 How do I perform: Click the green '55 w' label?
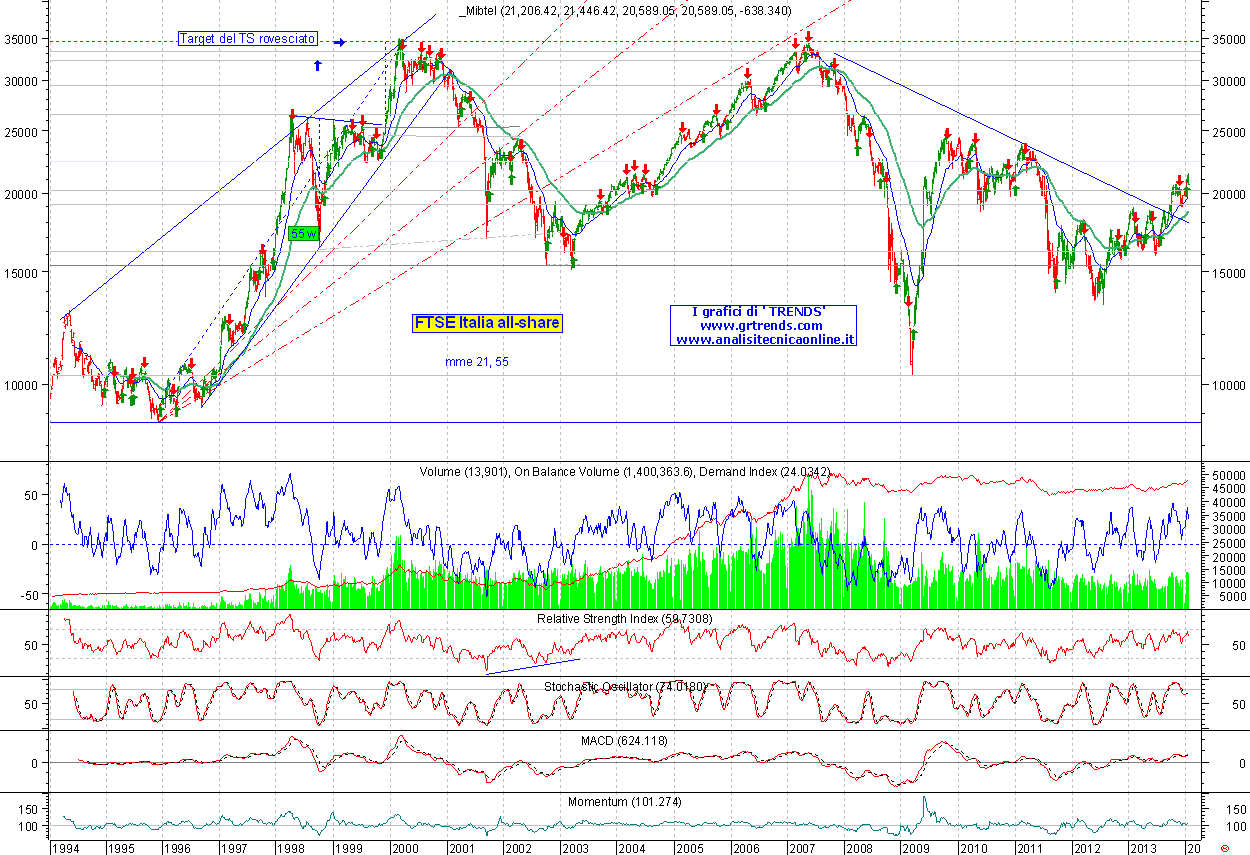point(303,233)
